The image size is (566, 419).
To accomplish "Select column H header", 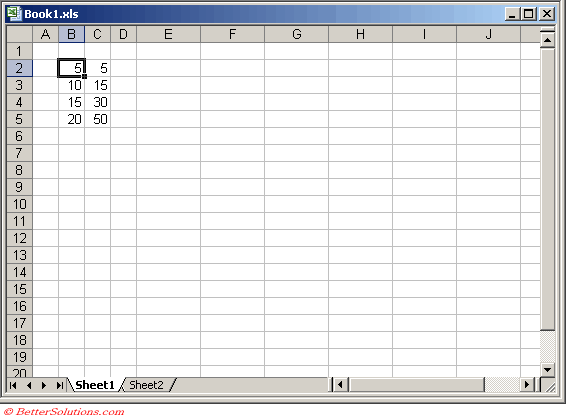I will pyautogui.click(x=360, y=34).
